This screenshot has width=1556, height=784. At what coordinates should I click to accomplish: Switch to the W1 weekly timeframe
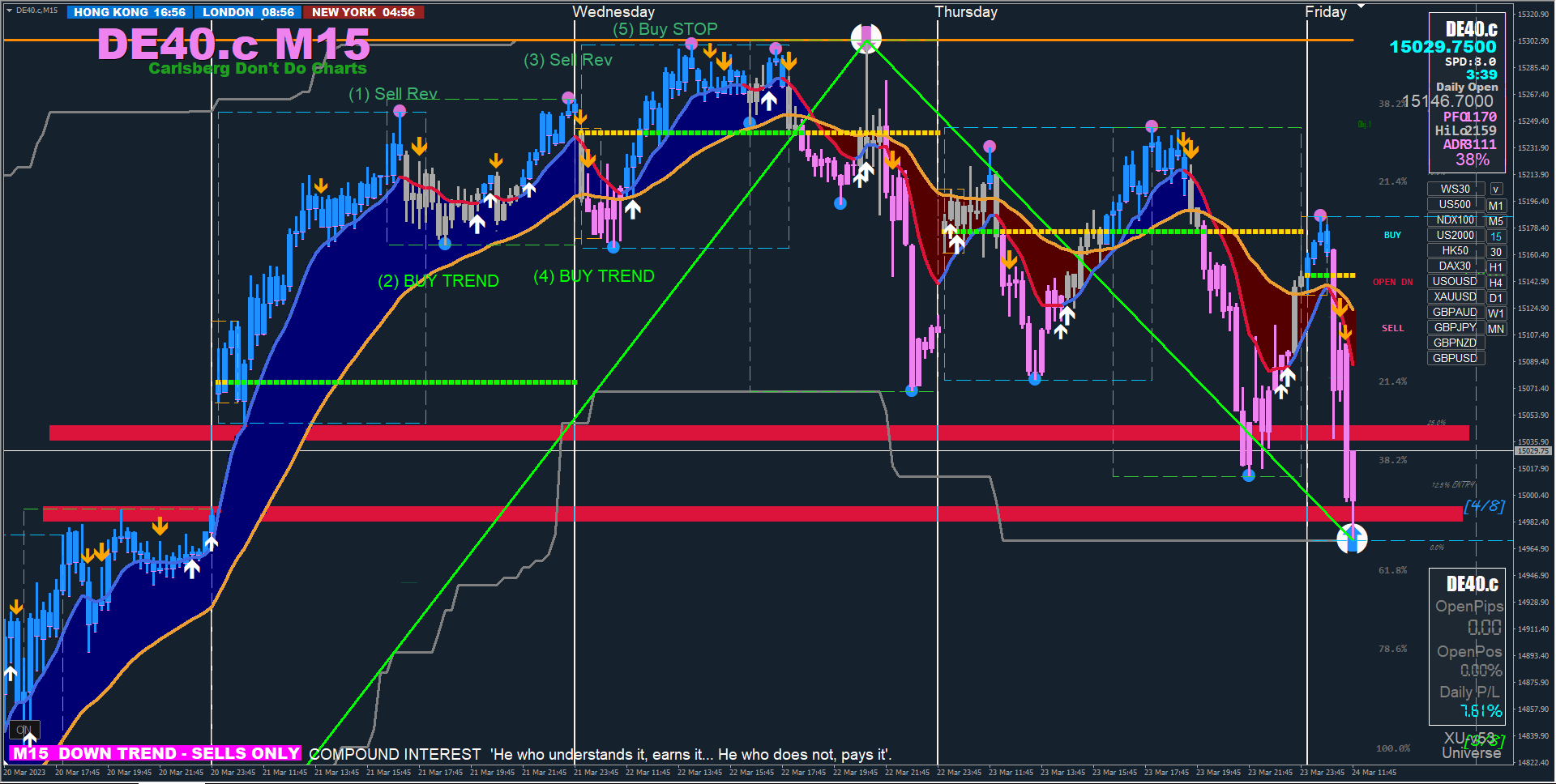tap(1496, 313)
